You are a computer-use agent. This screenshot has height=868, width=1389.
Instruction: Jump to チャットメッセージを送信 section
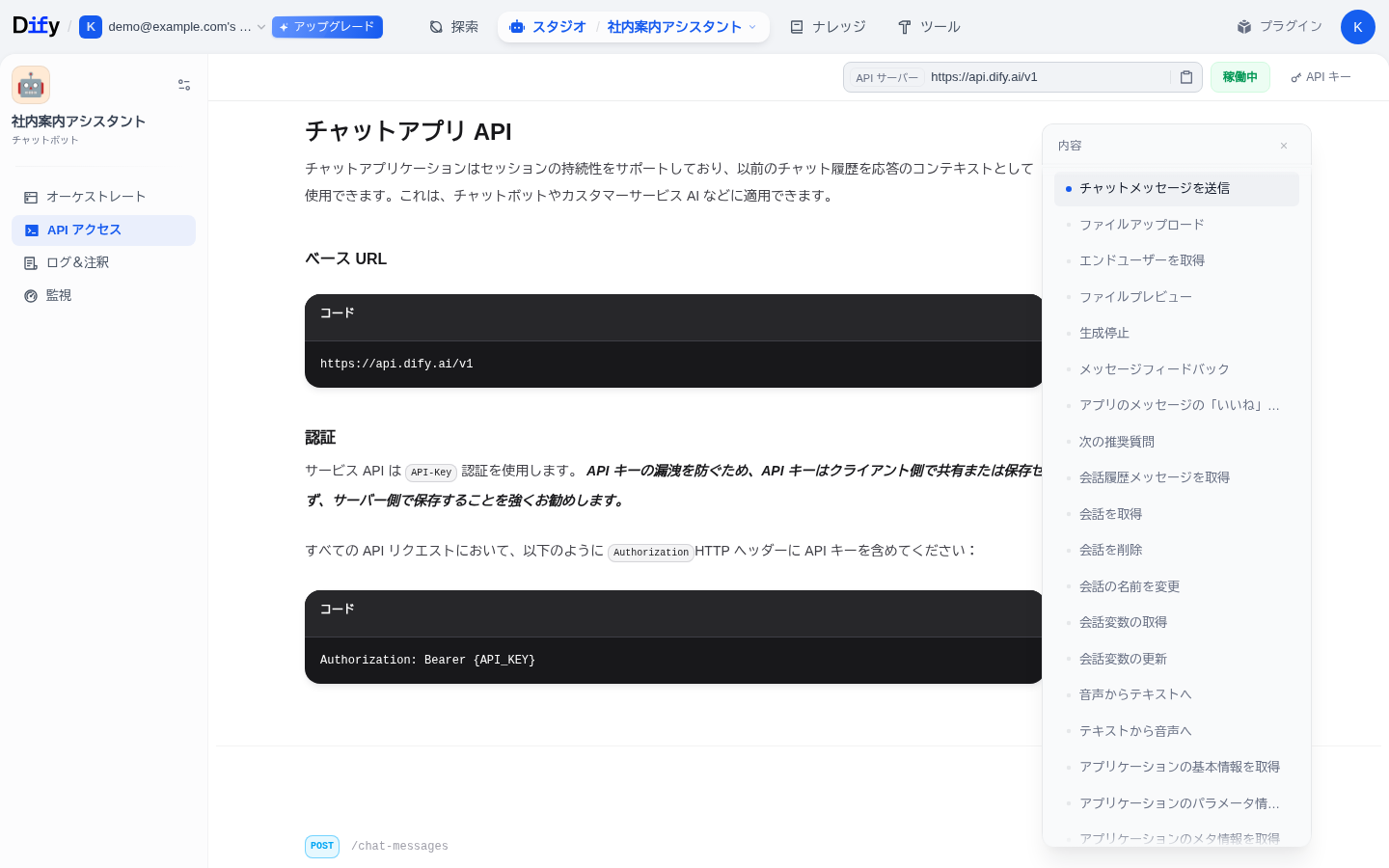pos(1177,189)
